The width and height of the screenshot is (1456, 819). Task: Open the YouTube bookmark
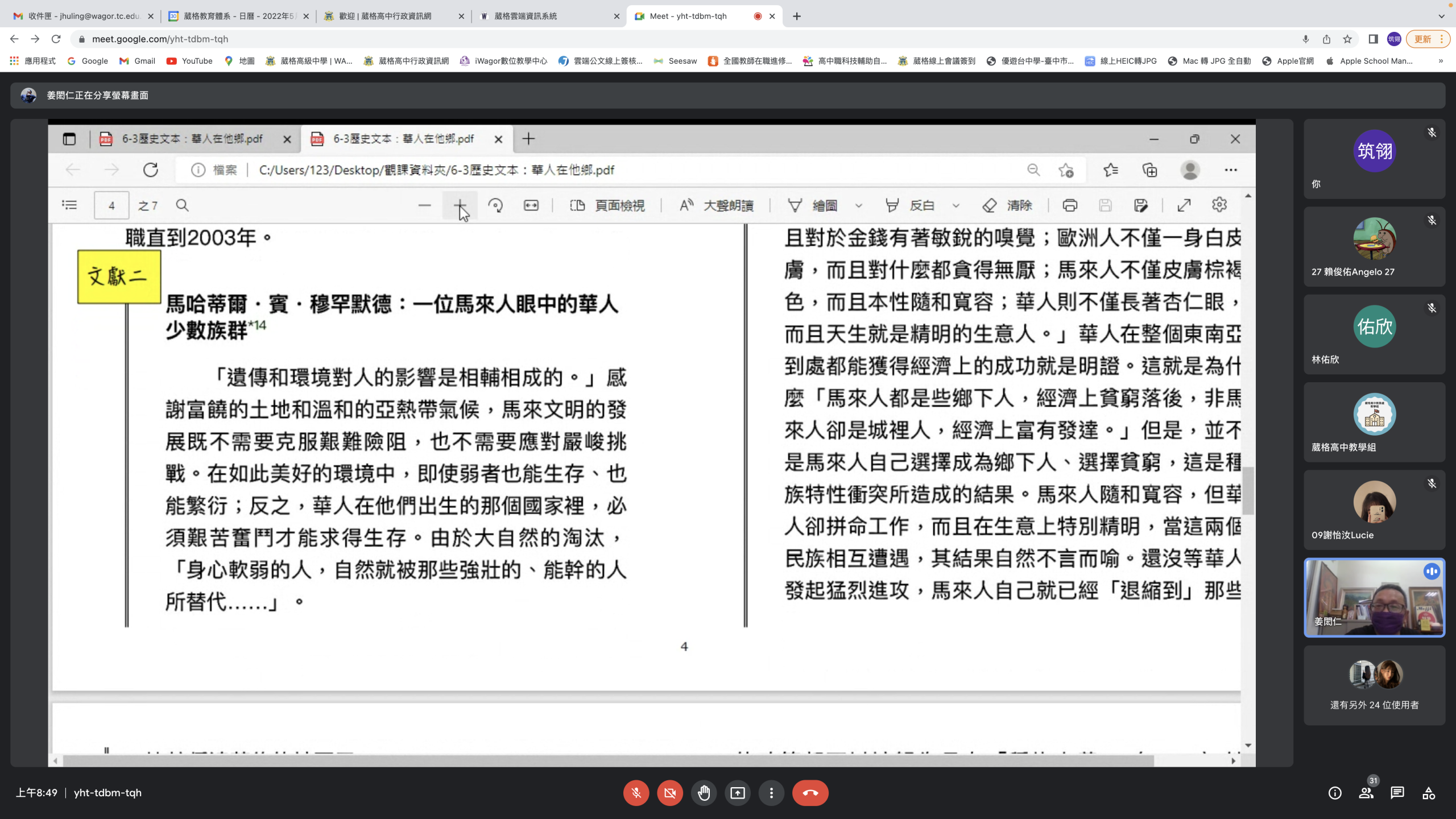[190, 61]
